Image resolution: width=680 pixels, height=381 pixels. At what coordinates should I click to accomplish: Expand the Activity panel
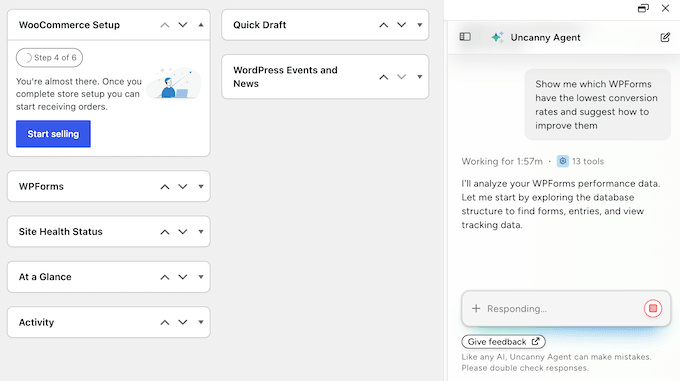coord(201,322)
